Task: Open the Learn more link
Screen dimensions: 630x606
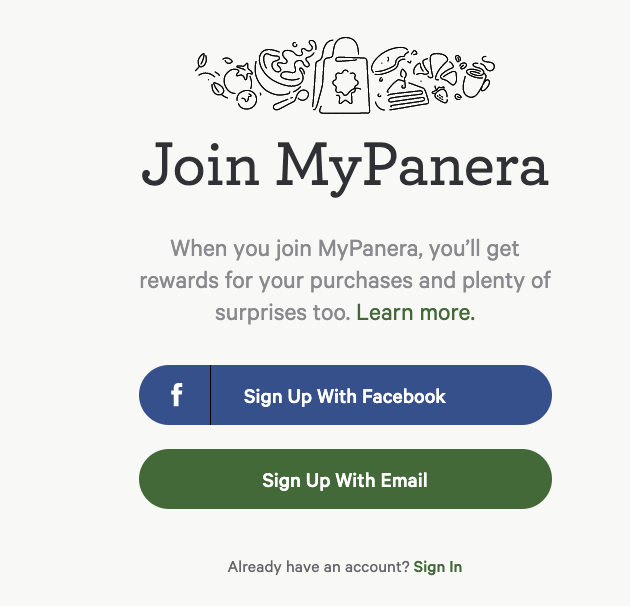Action: [415, 313]
